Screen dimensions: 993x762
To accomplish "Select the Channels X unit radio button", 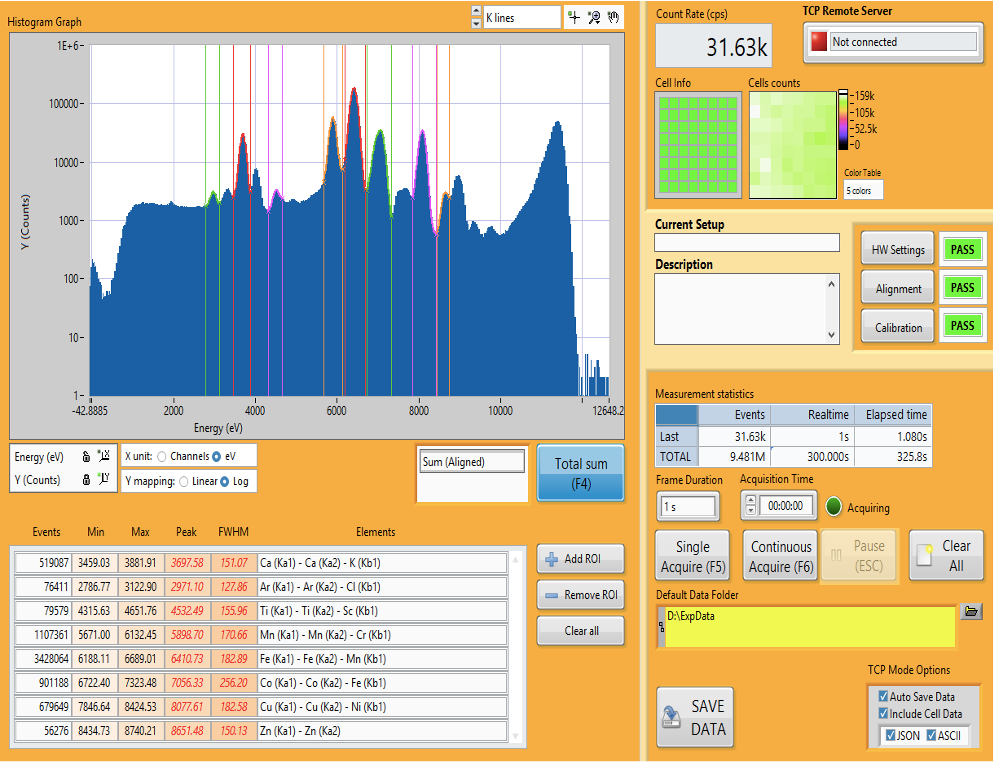I will click(x=162, y=456).
